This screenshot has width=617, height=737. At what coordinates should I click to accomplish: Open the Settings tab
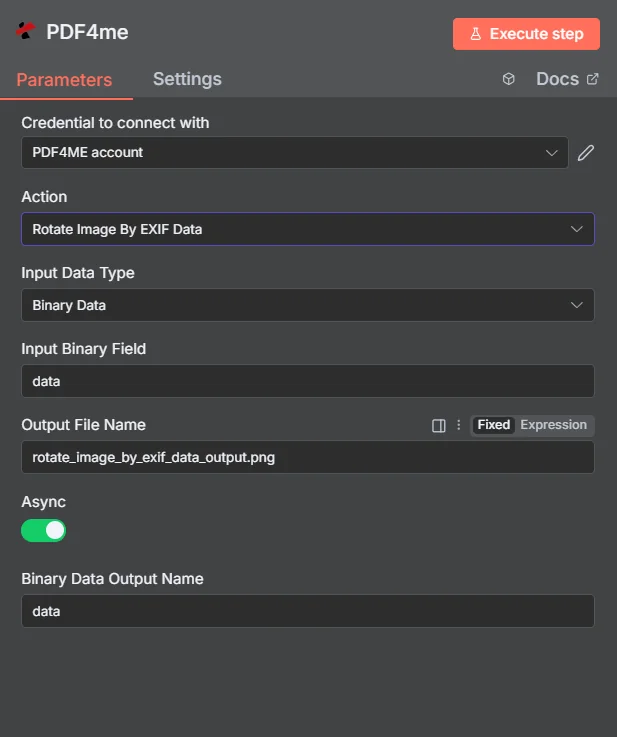(x=187, y=79)
